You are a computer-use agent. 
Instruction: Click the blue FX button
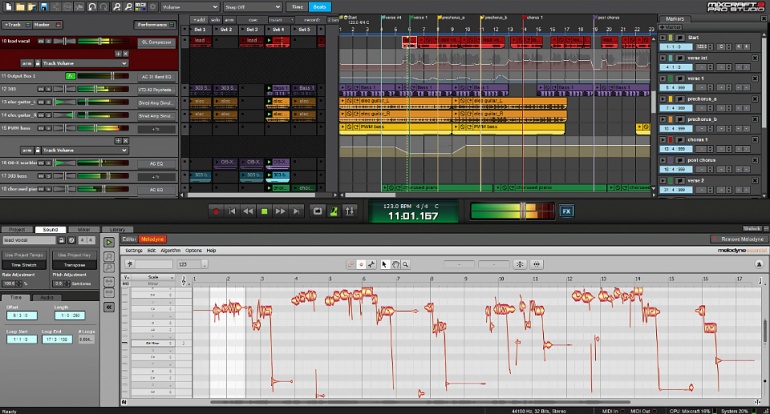(566, 211)
